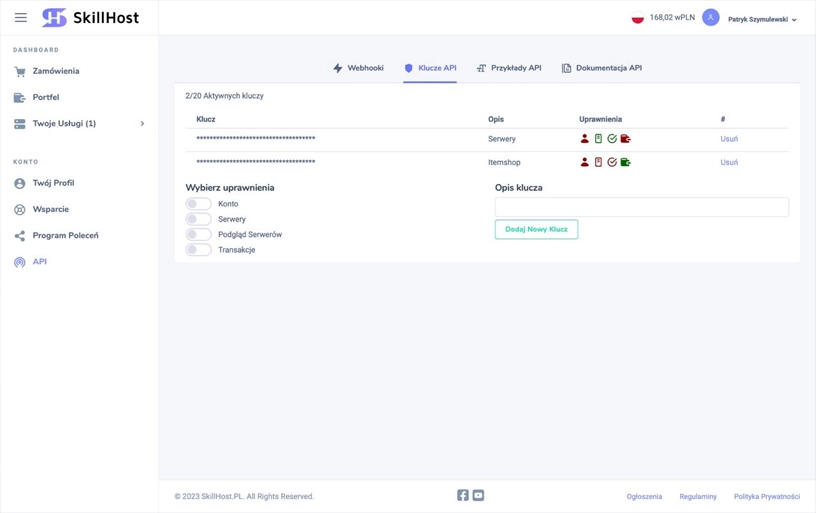Click Usuń for the Itemshop key

point(729,162)
